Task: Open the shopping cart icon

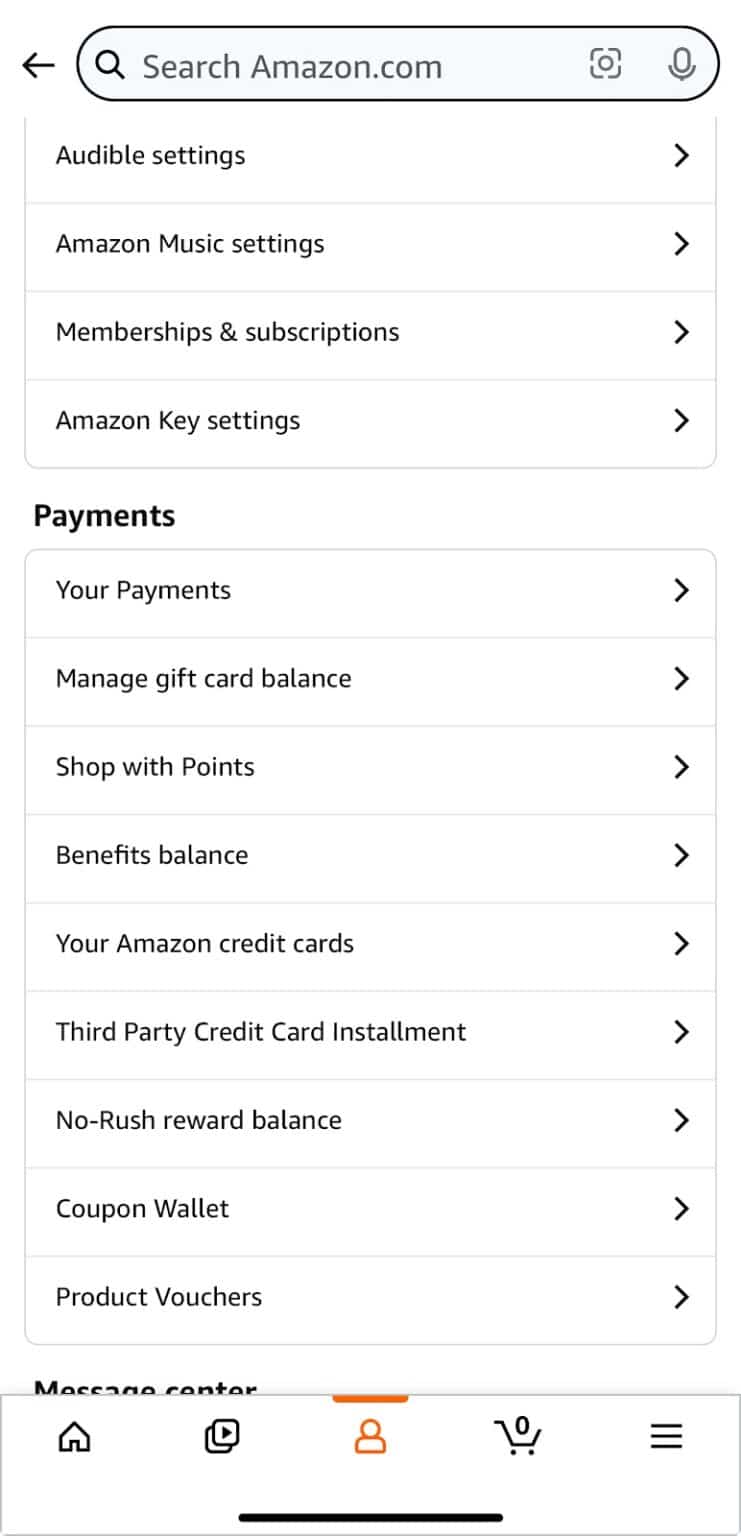Action: [518, 1436]
